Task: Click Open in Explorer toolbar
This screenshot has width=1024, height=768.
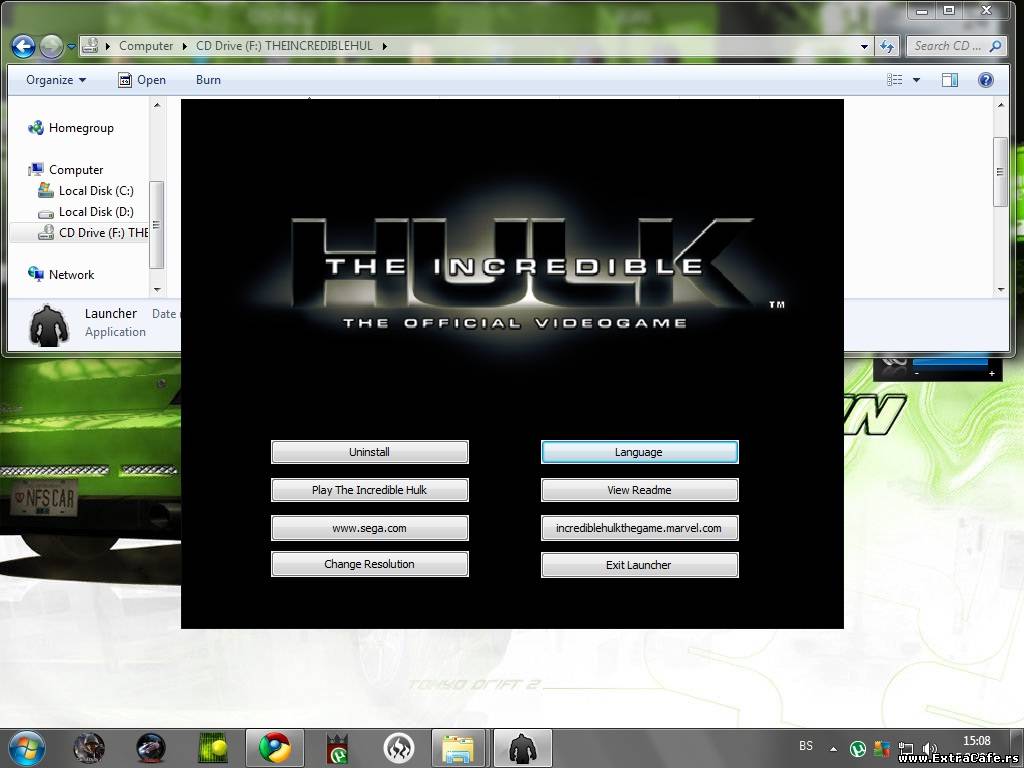Action: pyautogui.click(x=142, y=80)
